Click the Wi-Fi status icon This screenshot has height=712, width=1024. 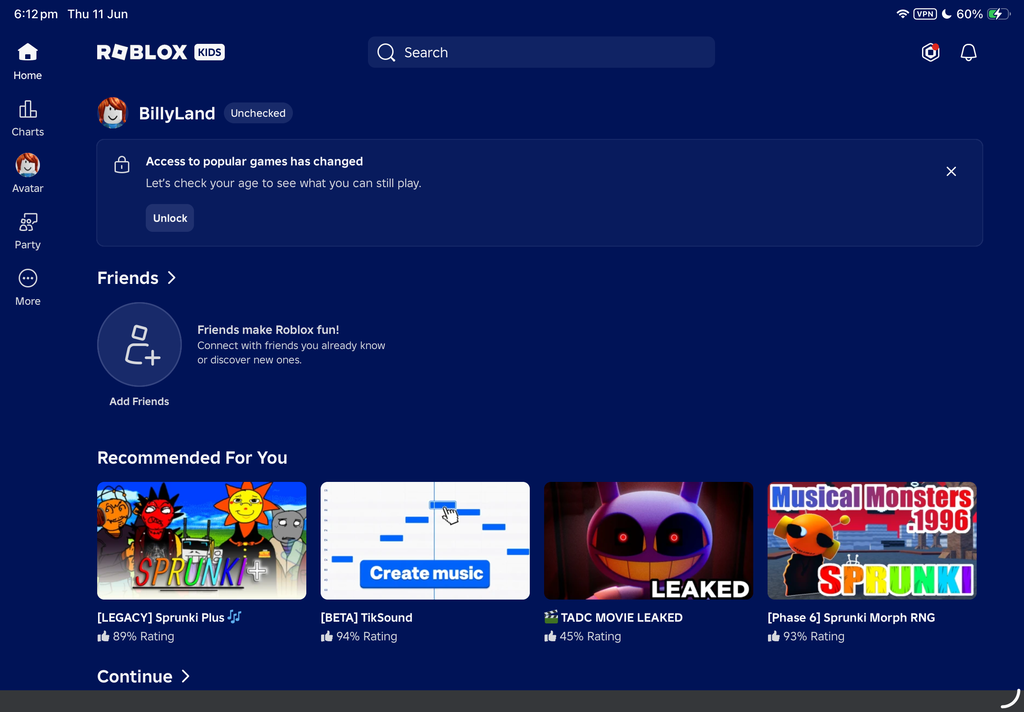click(903, 14)
